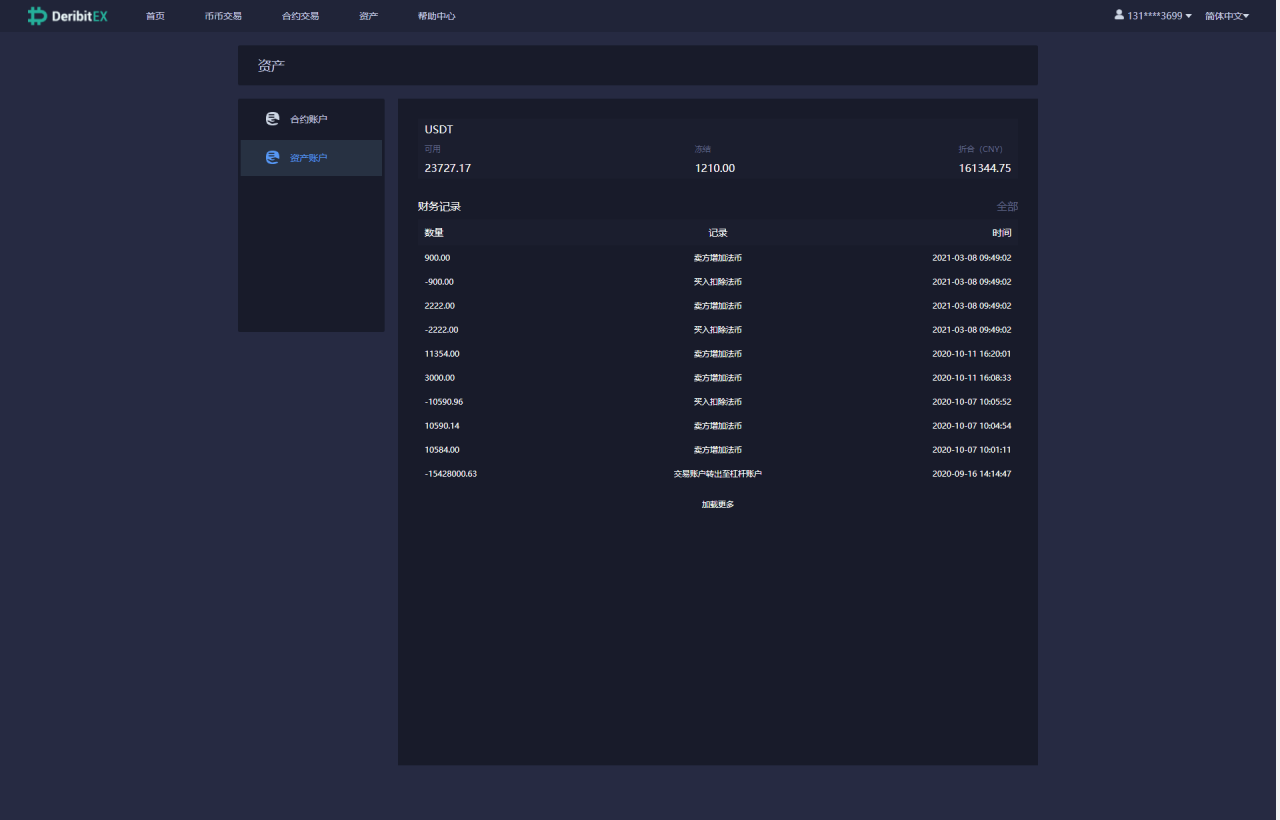
Task: Click the 资产 page title heading
Action: coord(271,66)
